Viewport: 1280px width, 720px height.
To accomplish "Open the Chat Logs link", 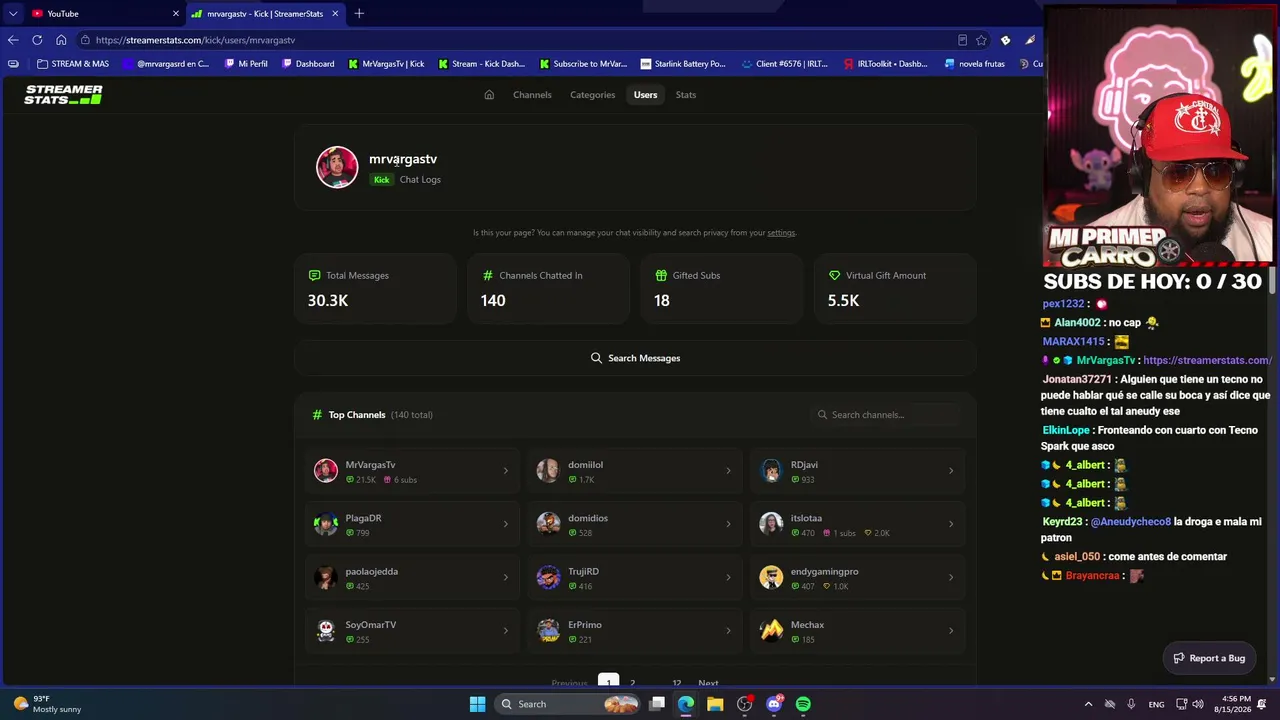I will tap(420, 180).
